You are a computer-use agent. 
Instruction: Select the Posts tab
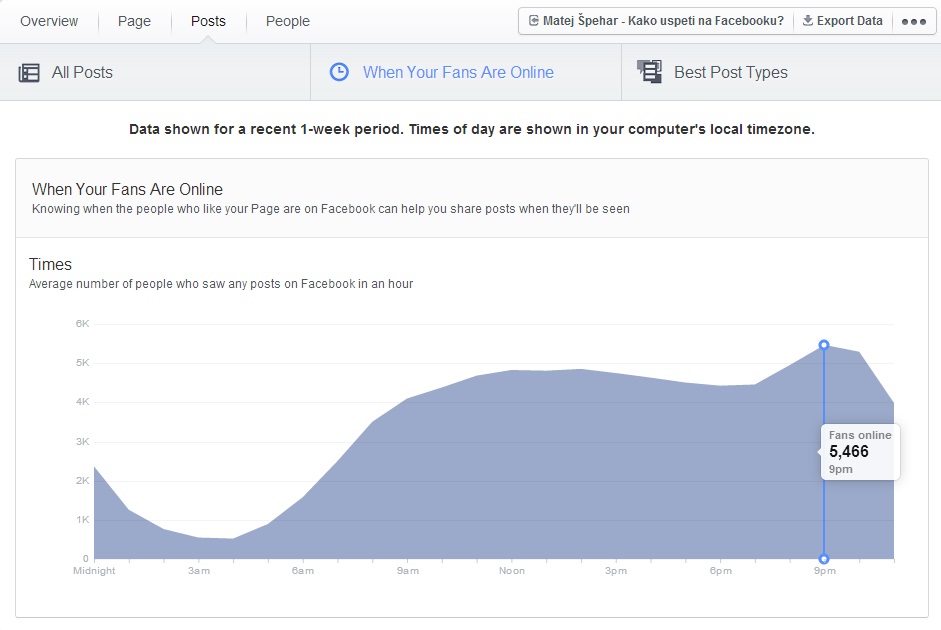208,22
